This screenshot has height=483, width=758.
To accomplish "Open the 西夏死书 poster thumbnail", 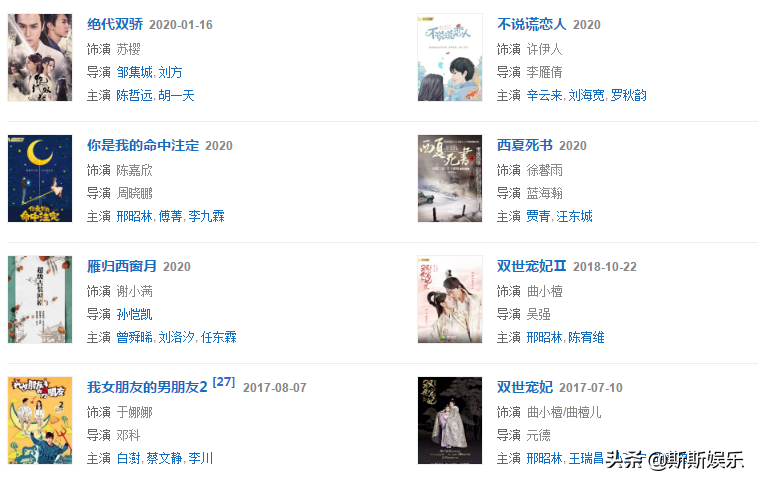I will pos(450,178).
